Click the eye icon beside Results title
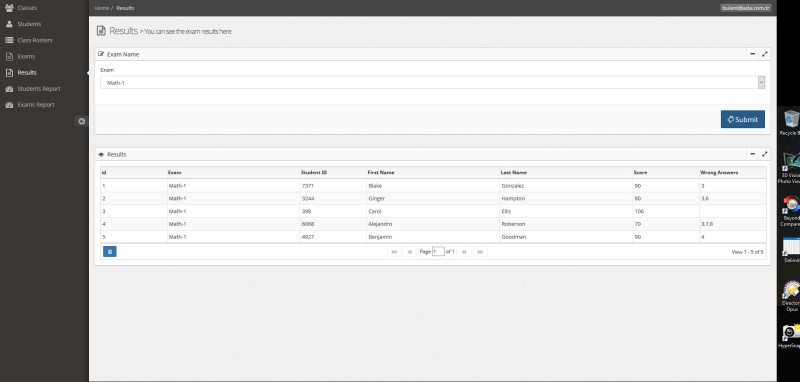 (x=101, y=154)
